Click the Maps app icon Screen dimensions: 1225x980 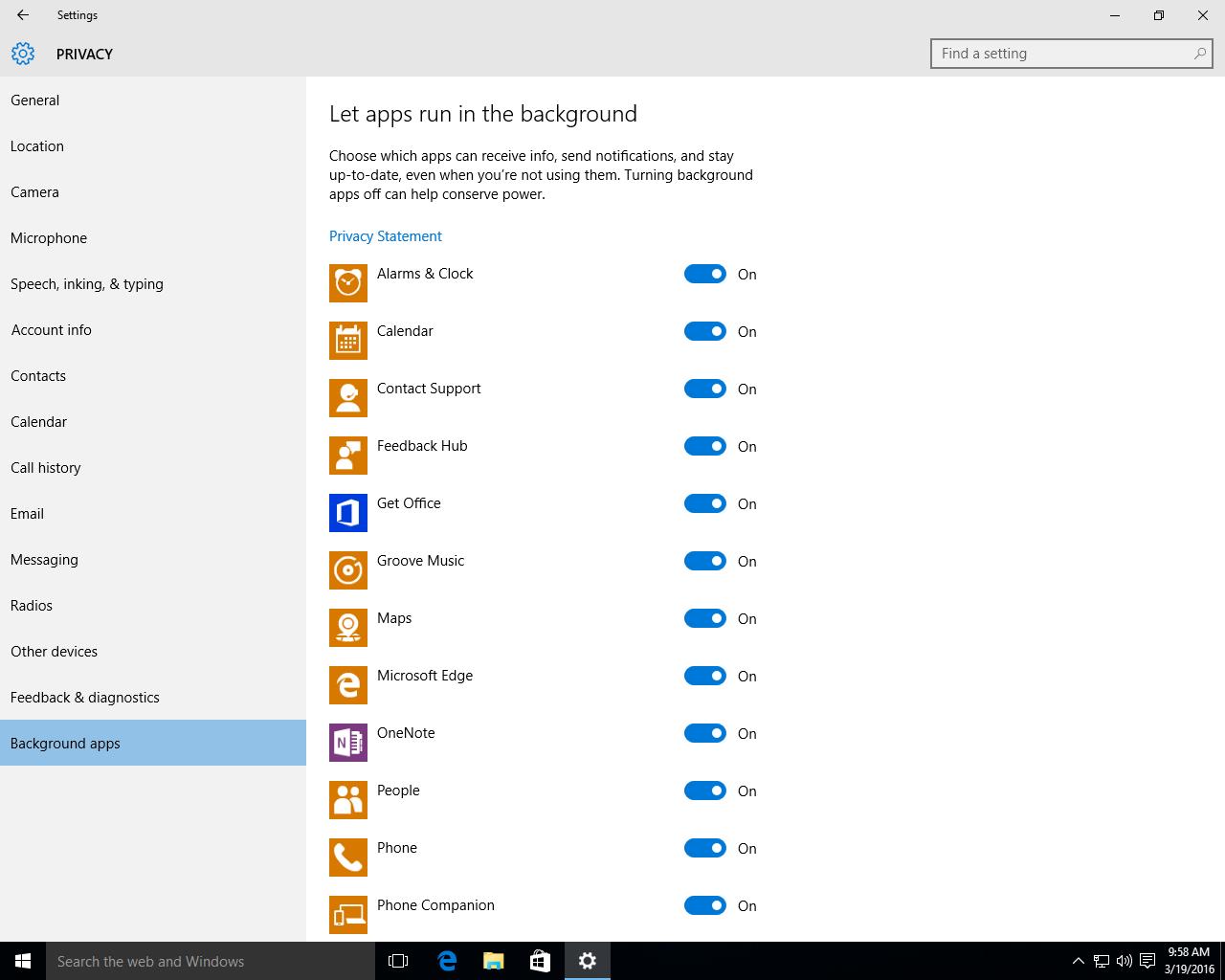point(348,628)
